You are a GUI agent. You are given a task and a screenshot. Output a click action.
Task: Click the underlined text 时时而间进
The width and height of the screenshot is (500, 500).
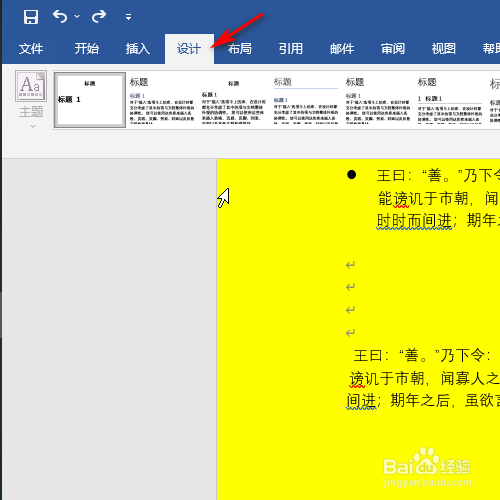click(414, 221)
